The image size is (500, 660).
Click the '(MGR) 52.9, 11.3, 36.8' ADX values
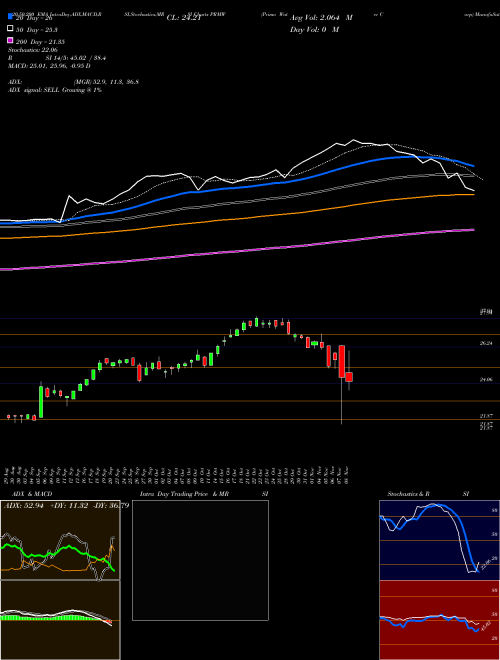pyautogui.click(x=106, y=82)
